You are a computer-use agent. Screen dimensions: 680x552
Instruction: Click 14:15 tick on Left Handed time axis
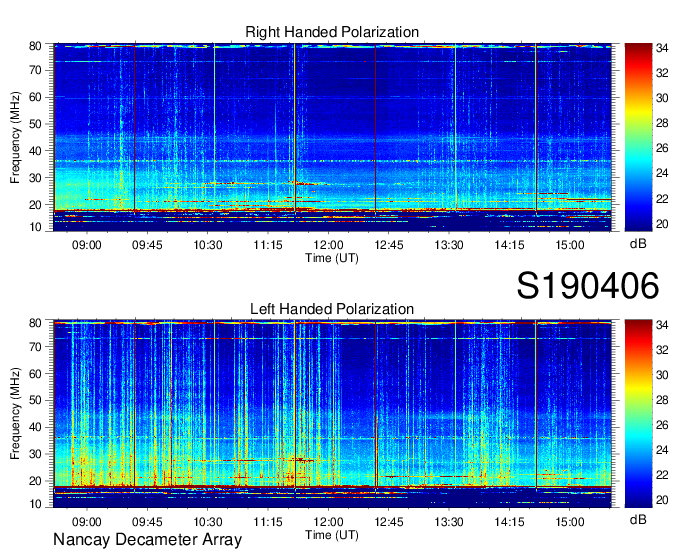(x=510, y=522)
